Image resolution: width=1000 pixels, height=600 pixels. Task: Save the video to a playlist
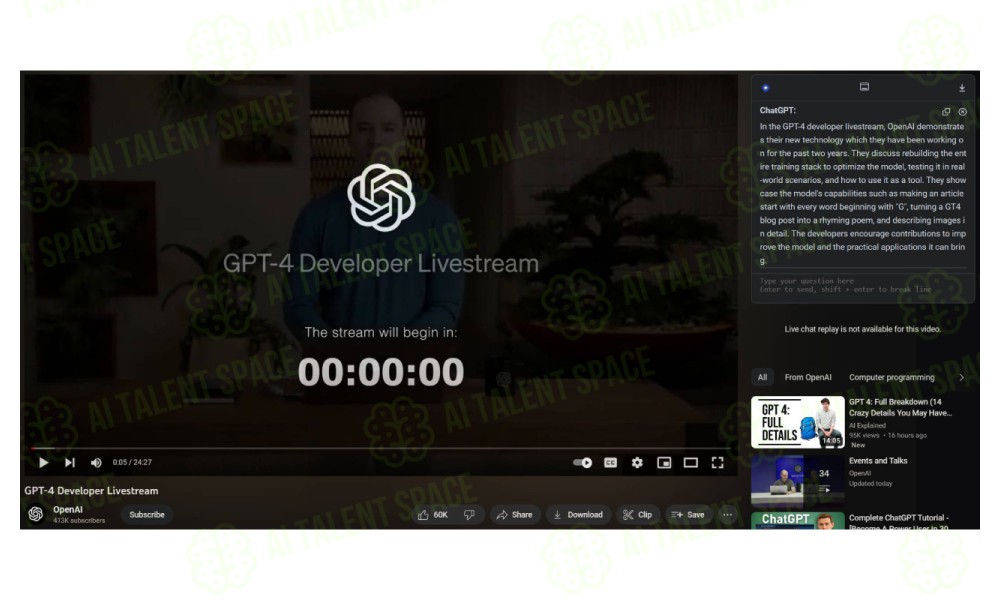(x=688, y=515)
